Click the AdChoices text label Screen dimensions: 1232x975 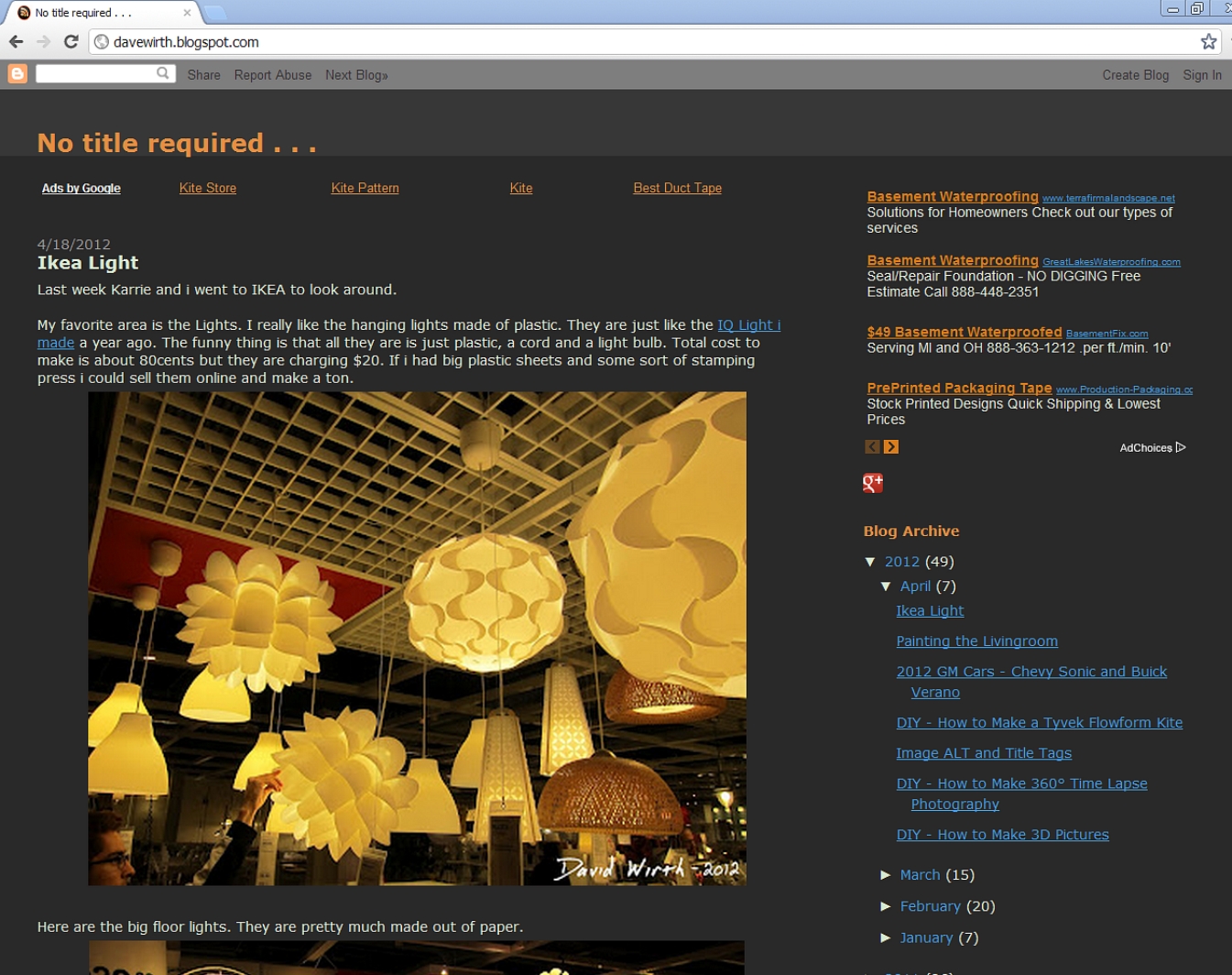pos(1146,448)
